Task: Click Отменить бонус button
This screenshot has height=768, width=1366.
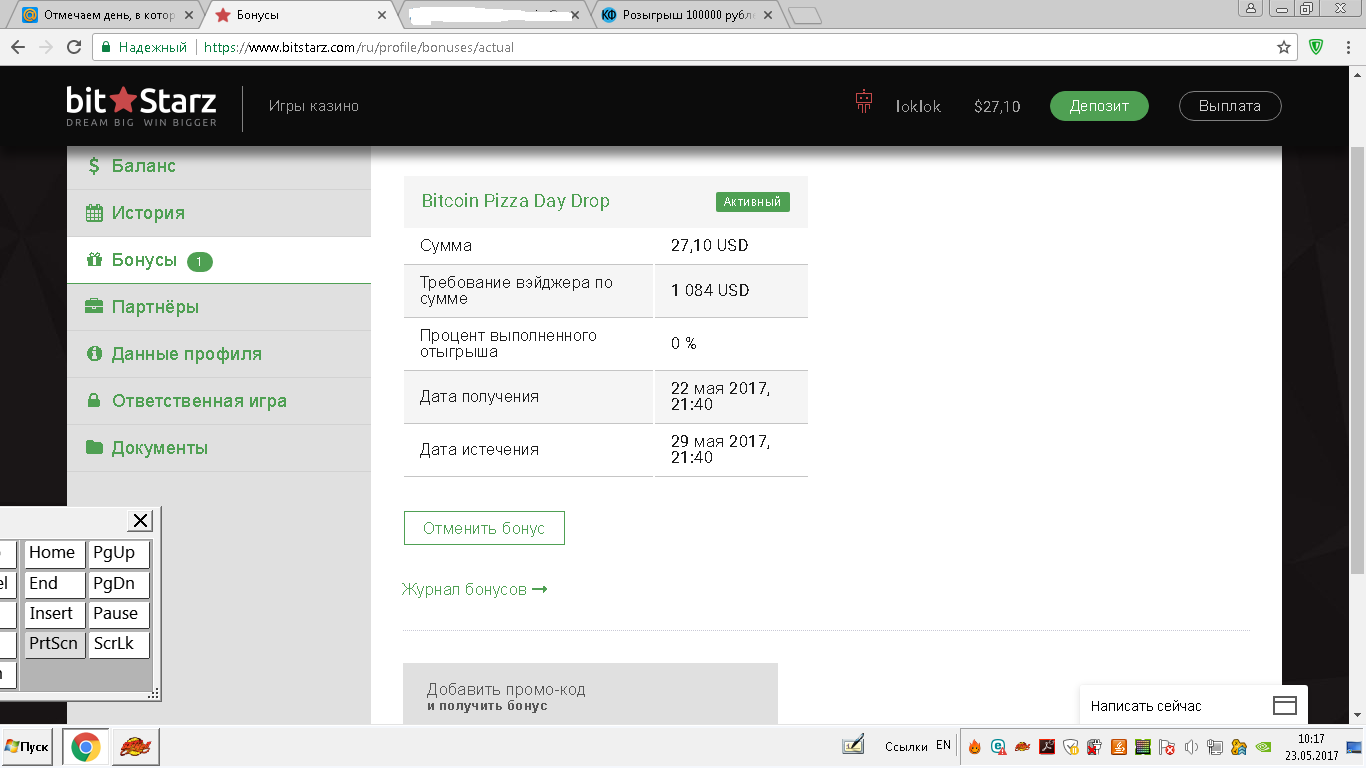Action: tap(484, 528)
